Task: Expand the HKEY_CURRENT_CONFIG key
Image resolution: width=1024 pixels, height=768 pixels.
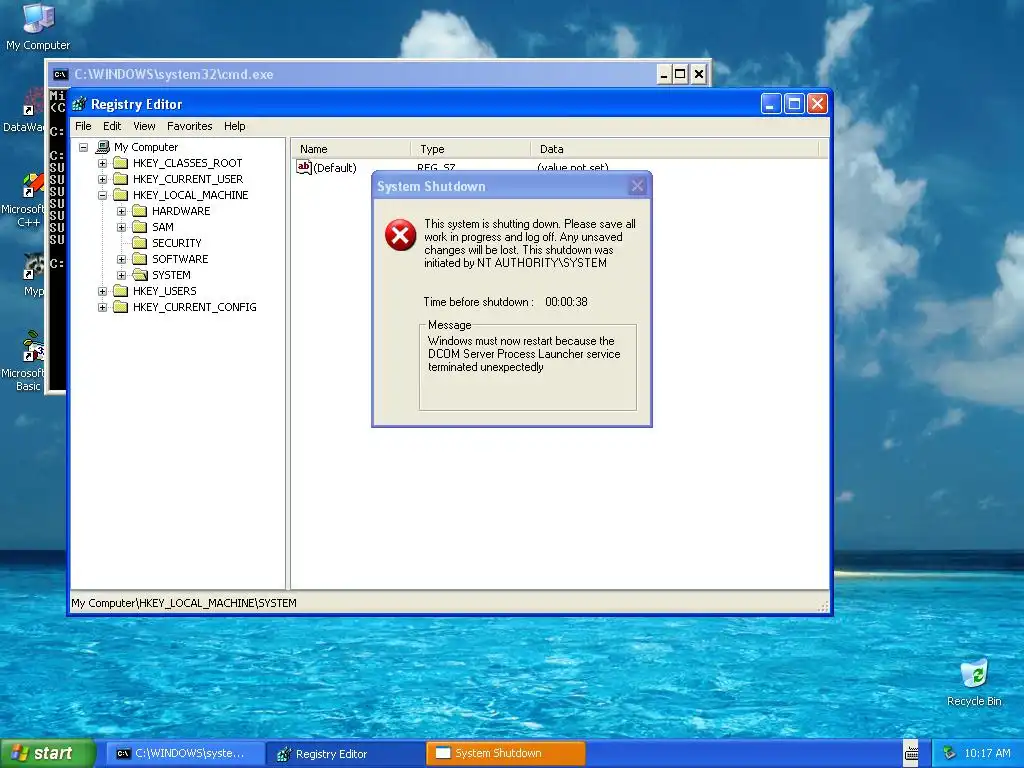Action: (x=103, y=308)
